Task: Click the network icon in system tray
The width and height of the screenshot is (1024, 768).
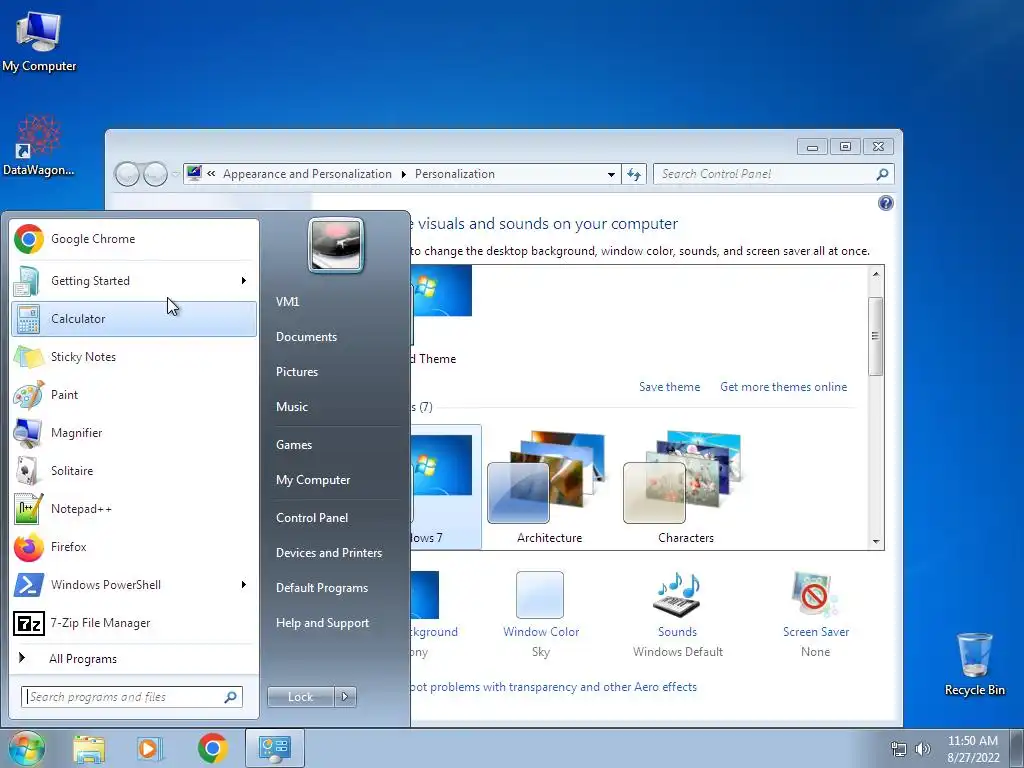Action: click(899, 749)
